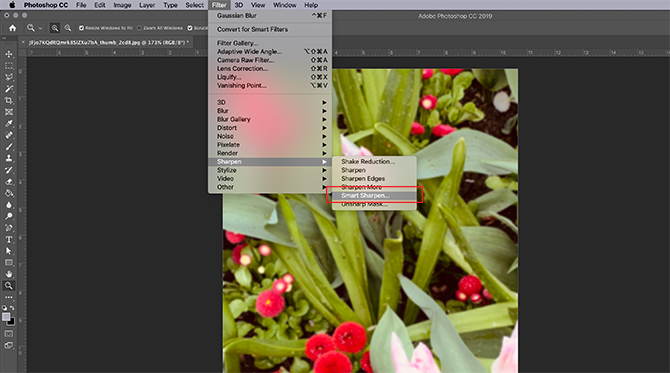
Task: Choose Convert for Smart Filters
Action: tap(270, 29)
